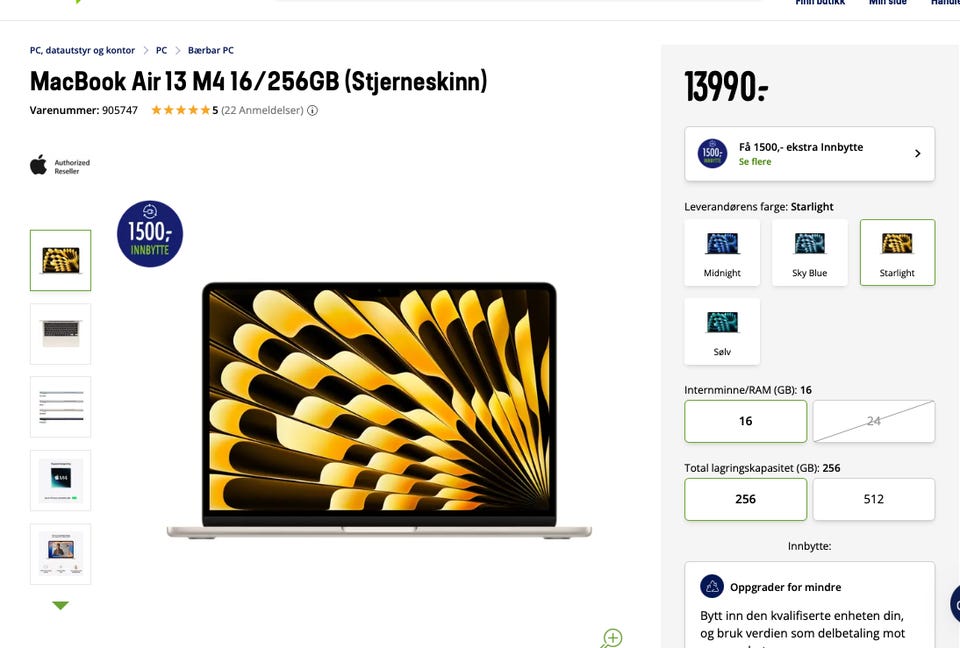Expand more thumbnails with green down arrow
The height and width of the screenshot is (648, 960).
(x=61, y=605)
